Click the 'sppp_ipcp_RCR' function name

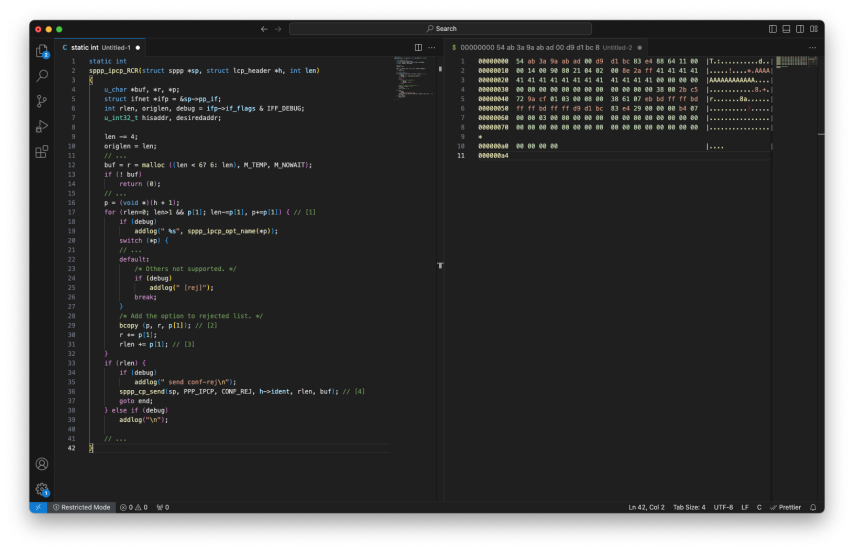pyautogui.click(x=114, y=71)
